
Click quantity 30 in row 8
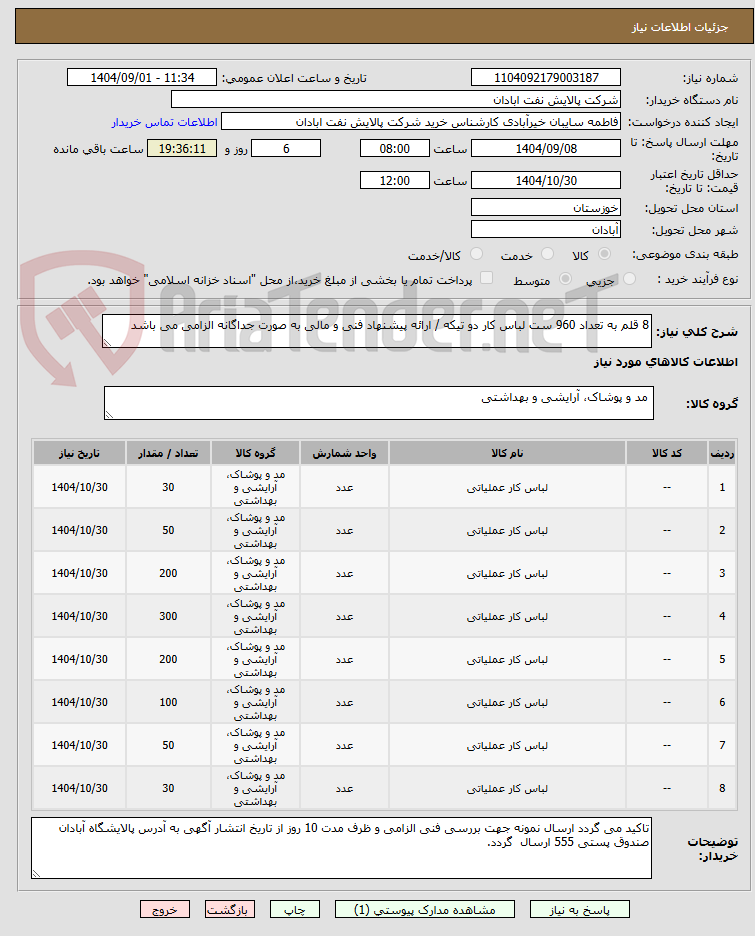tap(168, 788)
